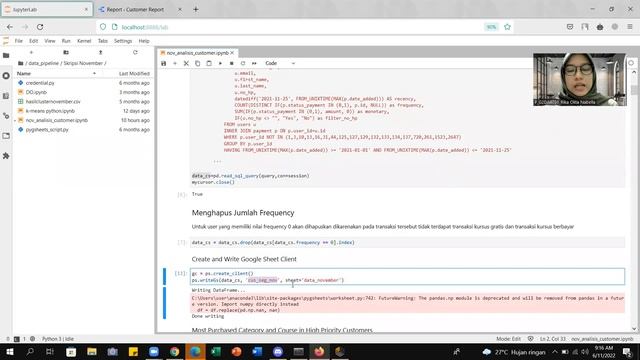640x360 pixels.
Task: Click the Create and Write Google Sheet Client heading
Action: 244,259
